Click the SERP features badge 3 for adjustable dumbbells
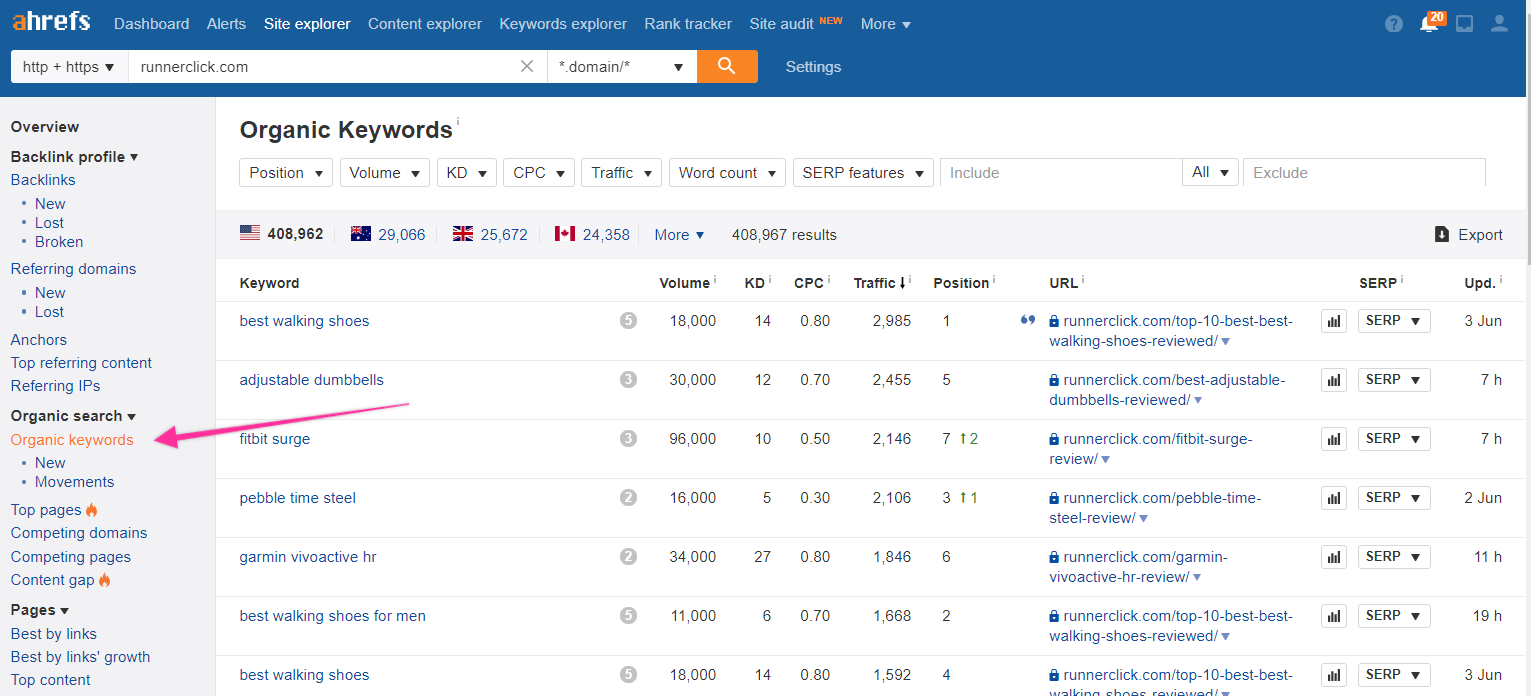 tap(628, 380)
